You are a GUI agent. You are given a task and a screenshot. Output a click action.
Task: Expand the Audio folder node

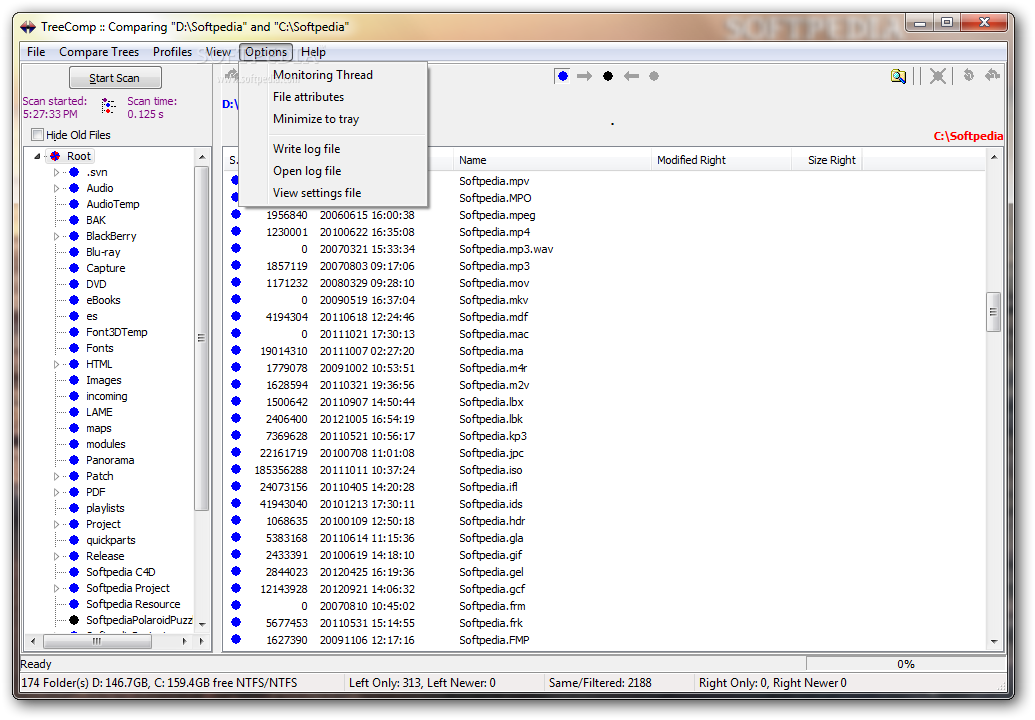(x=56, y=188)
